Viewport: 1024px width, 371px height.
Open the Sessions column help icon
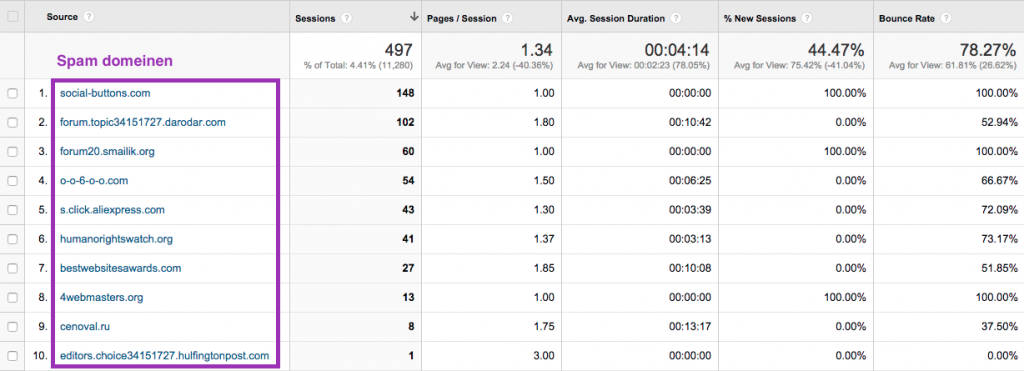click(x=347, y=18)
